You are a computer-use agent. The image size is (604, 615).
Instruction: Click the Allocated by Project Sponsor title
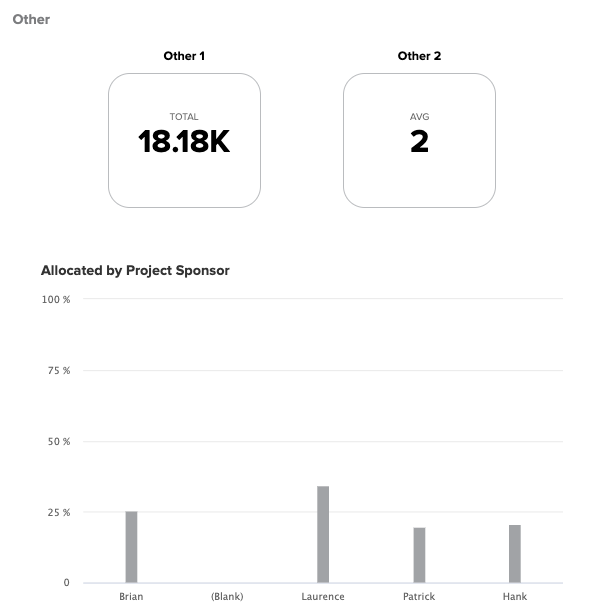tap(135, 271)
